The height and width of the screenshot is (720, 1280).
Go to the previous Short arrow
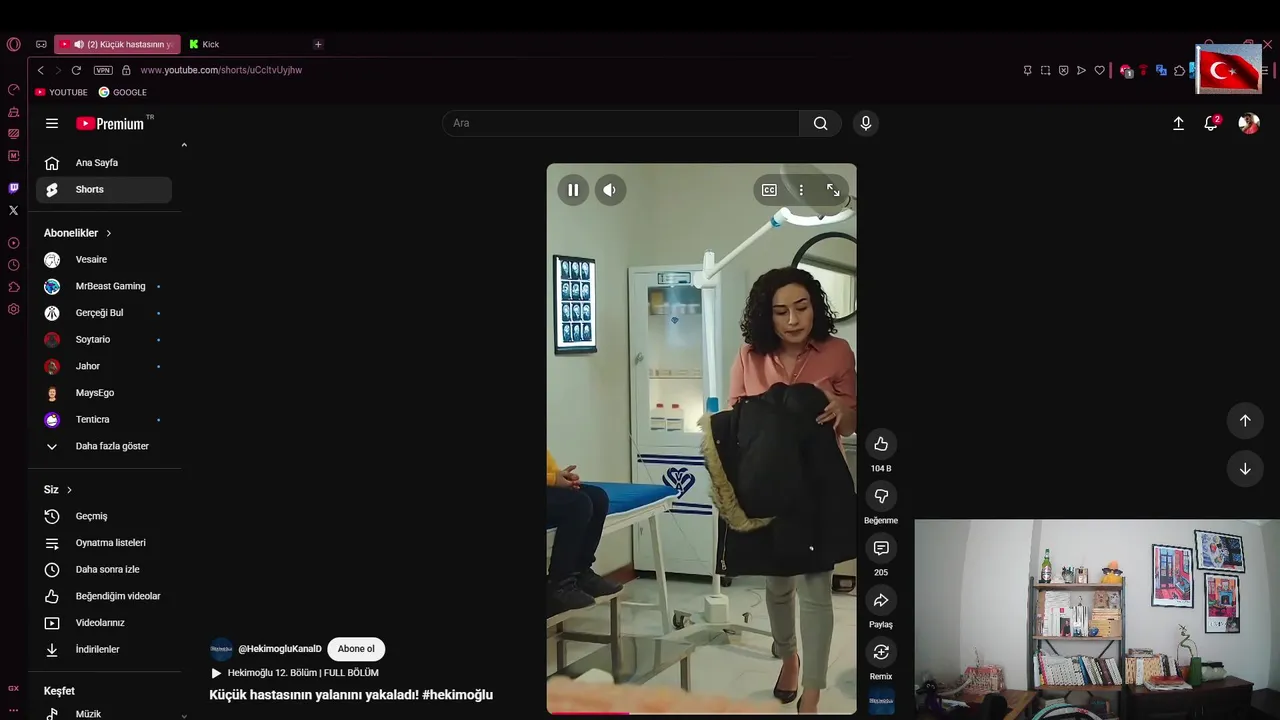[x=1245, y=420]
